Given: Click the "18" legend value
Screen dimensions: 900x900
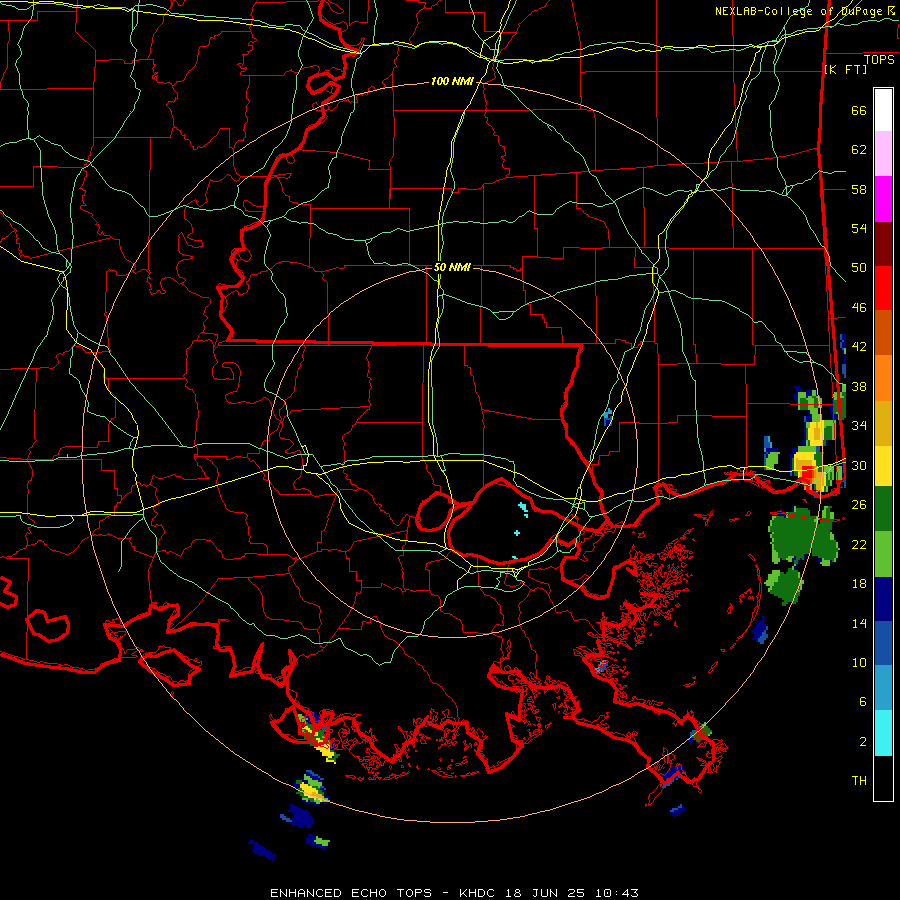Looking at the screenshot, I should click(859, 584).
